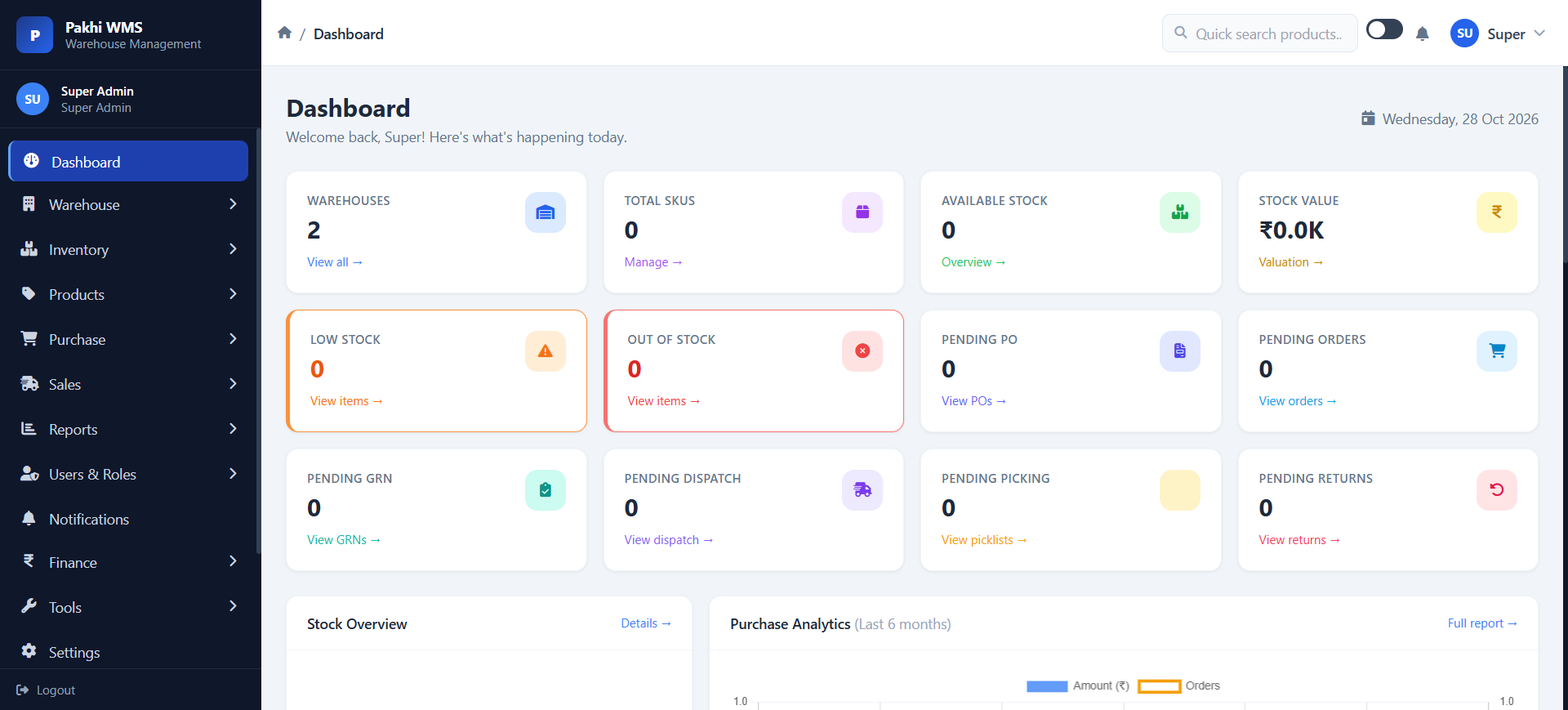Click the Pending Orders cart icon
The width and height of the screenshot is (1568, 710).
(1497, 351)
